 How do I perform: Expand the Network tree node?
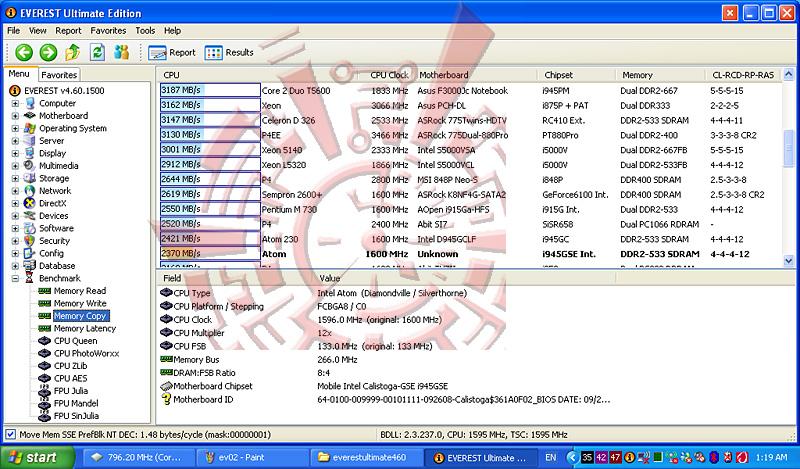pyautogui.click(x=15, y=191)
